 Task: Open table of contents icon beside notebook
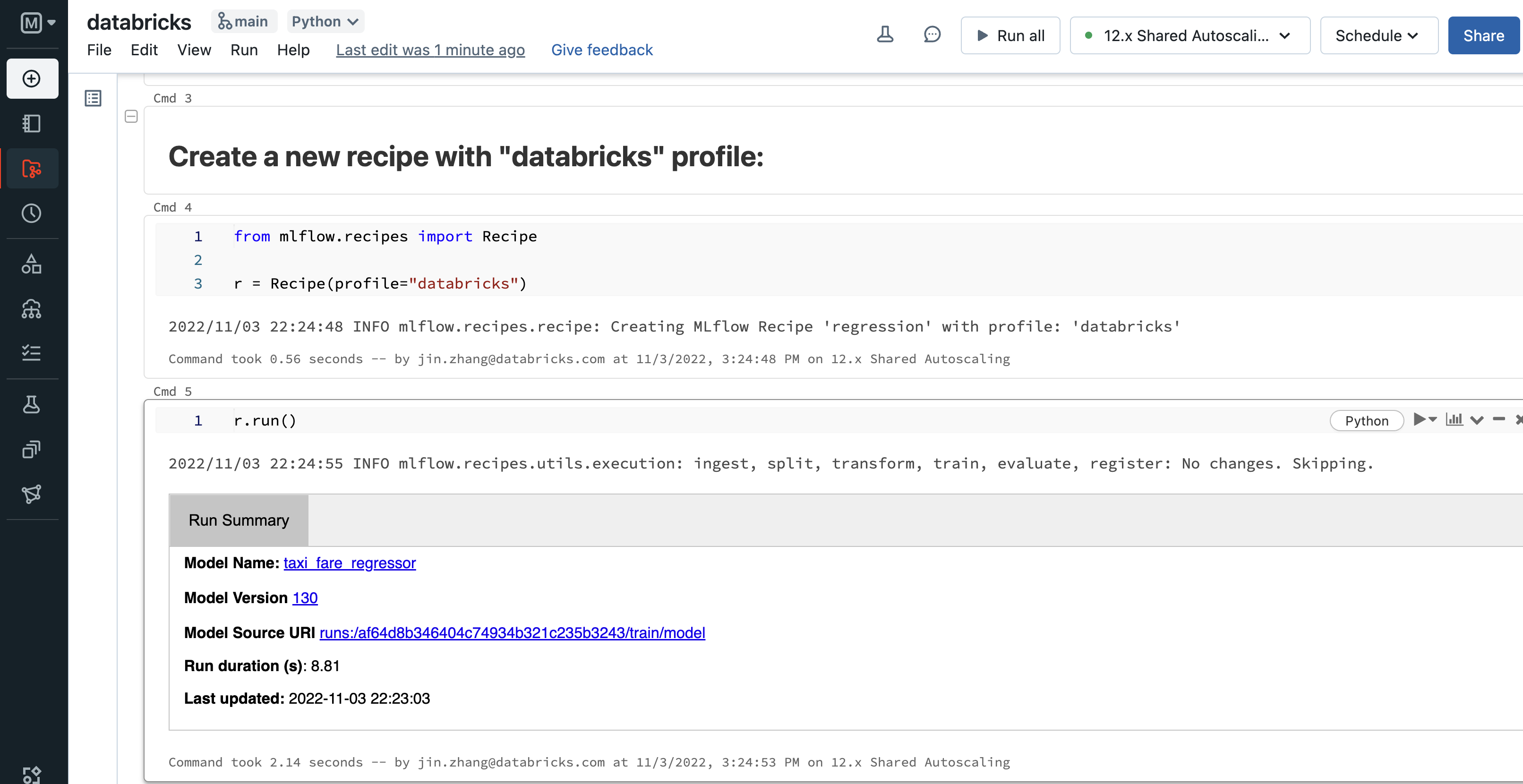click(x=94, y=98)
